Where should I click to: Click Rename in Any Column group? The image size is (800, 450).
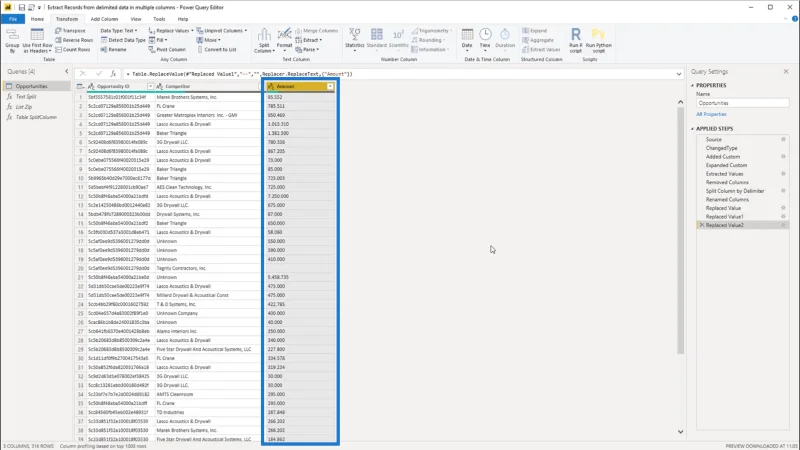(x=113, y=49)
